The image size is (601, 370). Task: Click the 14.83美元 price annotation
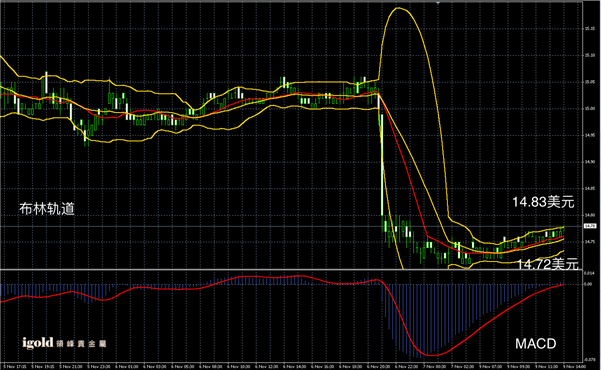point(543,202)
